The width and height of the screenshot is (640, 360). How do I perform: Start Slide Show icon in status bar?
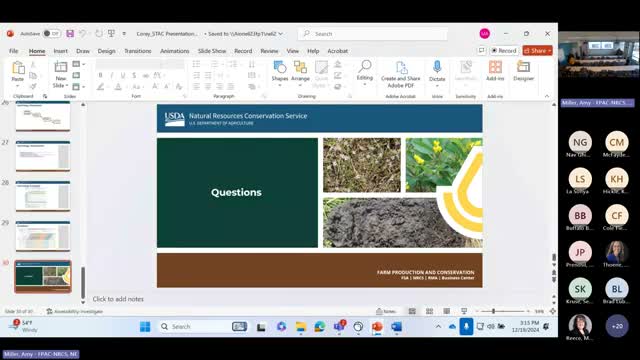(x=464, y=311)
